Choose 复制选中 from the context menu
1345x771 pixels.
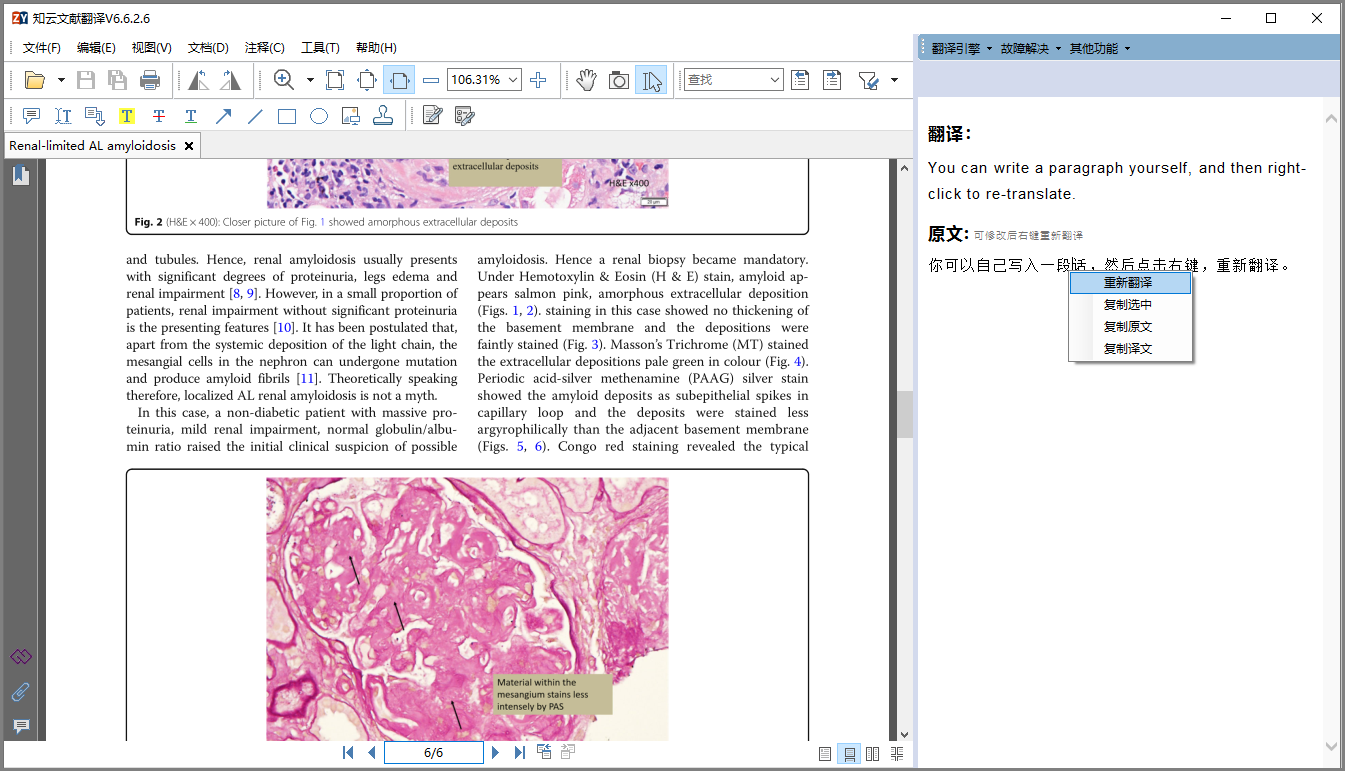[x=1130, y=305]
